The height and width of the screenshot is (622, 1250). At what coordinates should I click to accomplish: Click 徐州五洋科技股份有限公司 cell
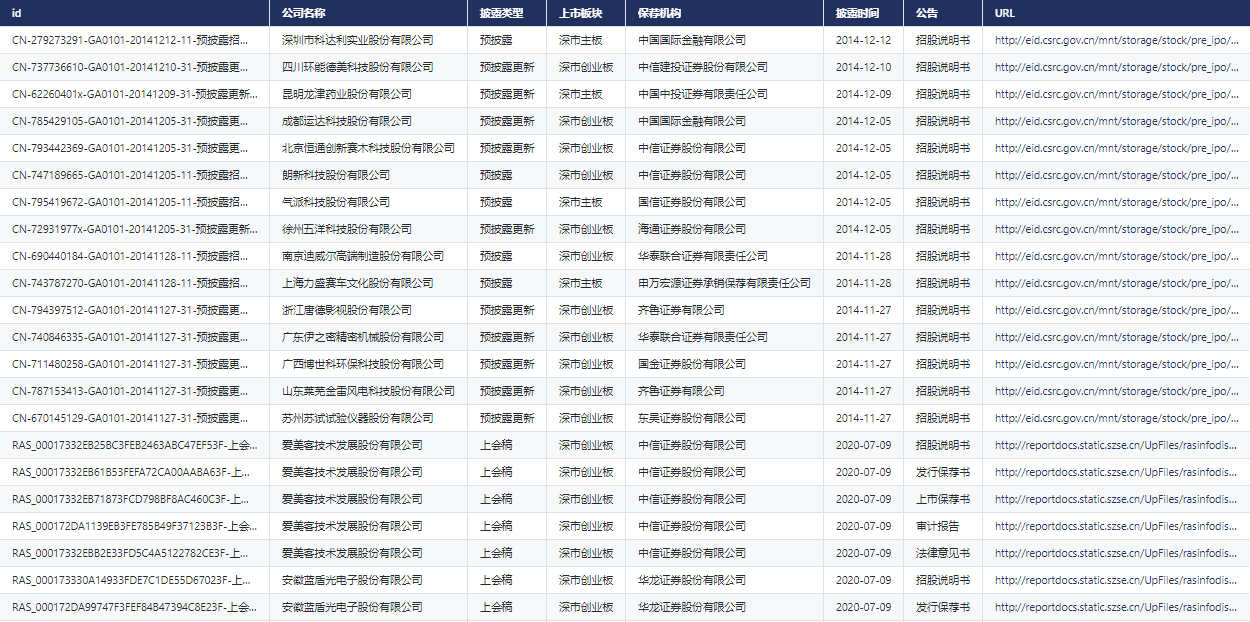[x=347, y=229]
